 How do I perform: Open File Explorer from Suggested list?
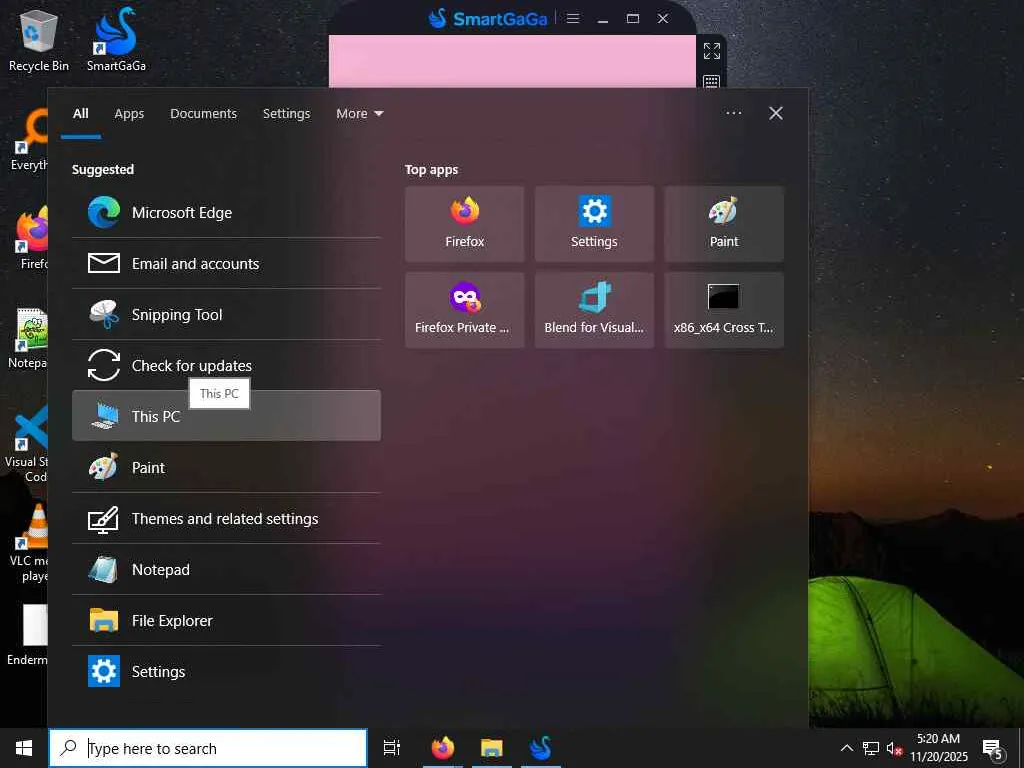[x=226, y=620]
